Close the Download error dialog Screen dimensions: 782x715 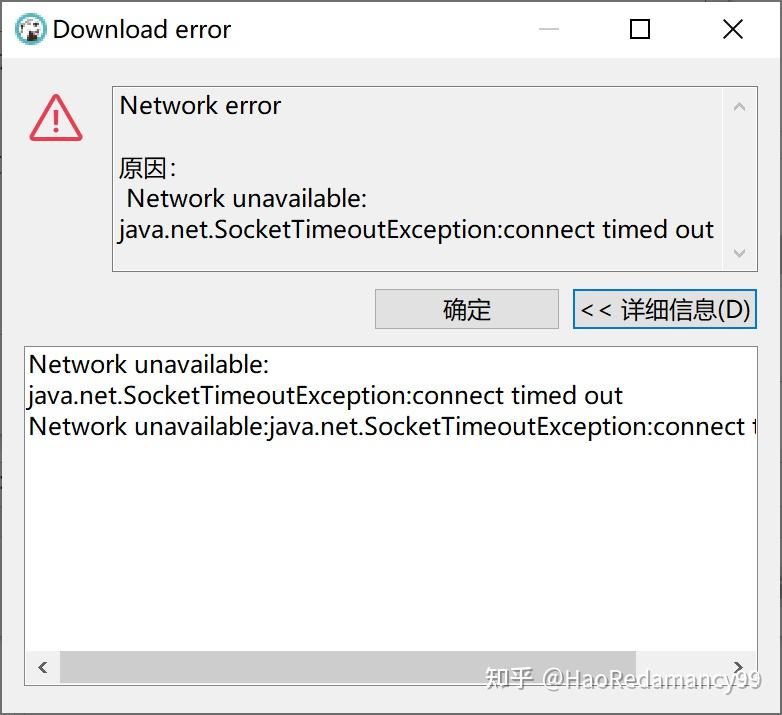coord(733,29)
